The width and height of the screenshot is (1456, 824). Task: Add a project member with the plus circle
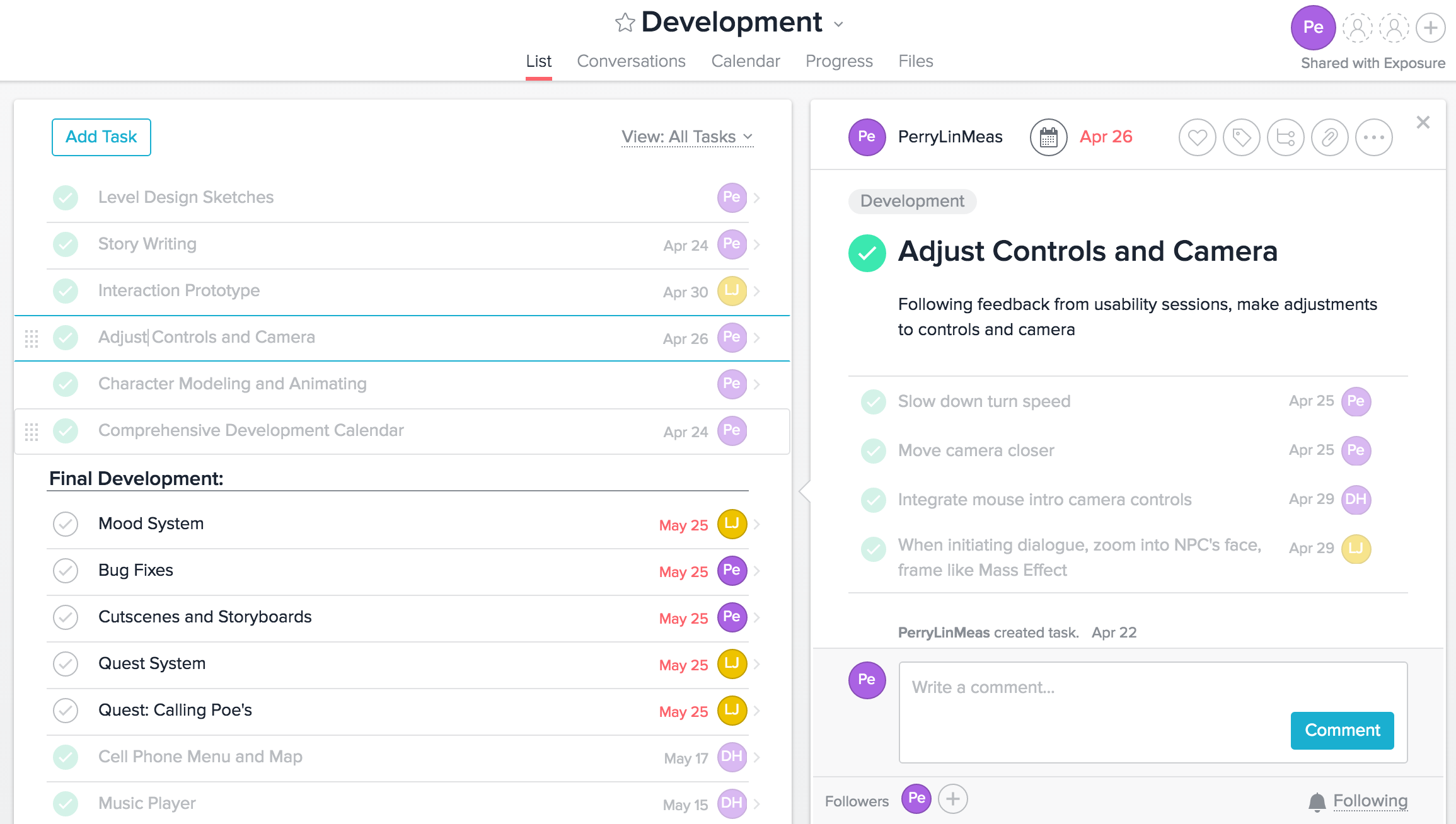[1430, 28]
